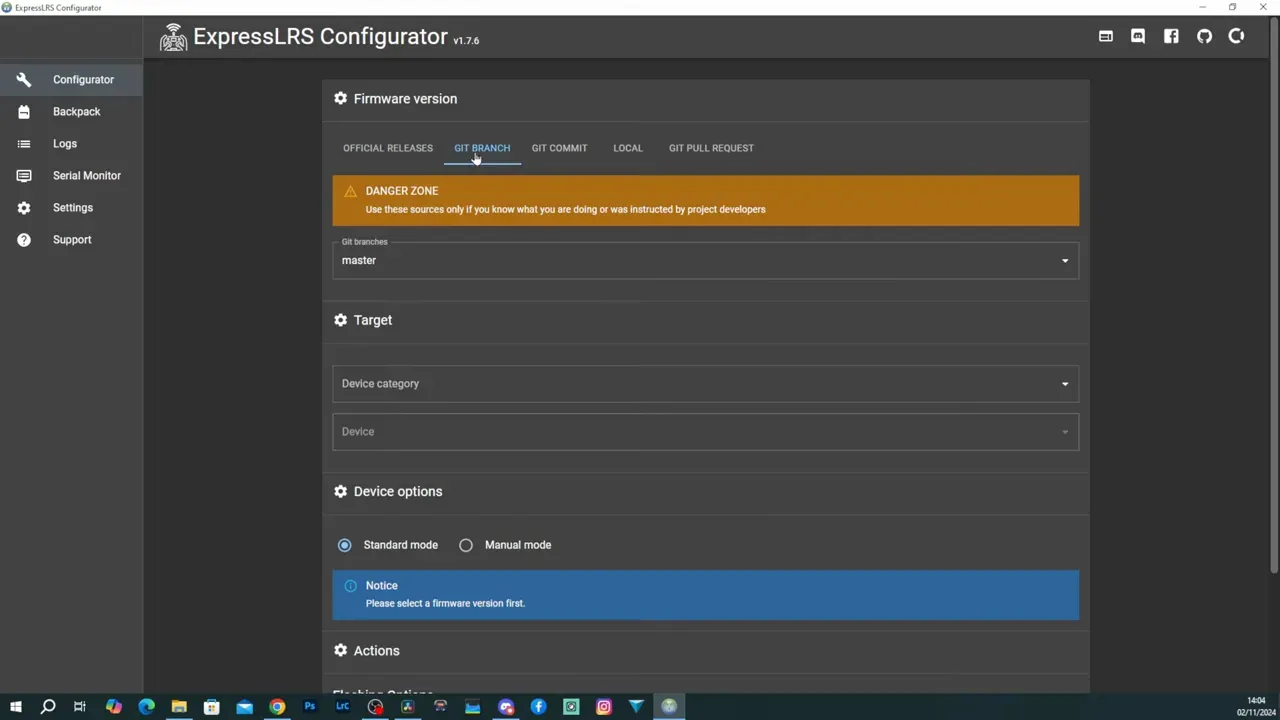Switch to the Git Pull Request tab
Screen dimensions: 1280x720
pyautogui.click(x=711, y=148)
